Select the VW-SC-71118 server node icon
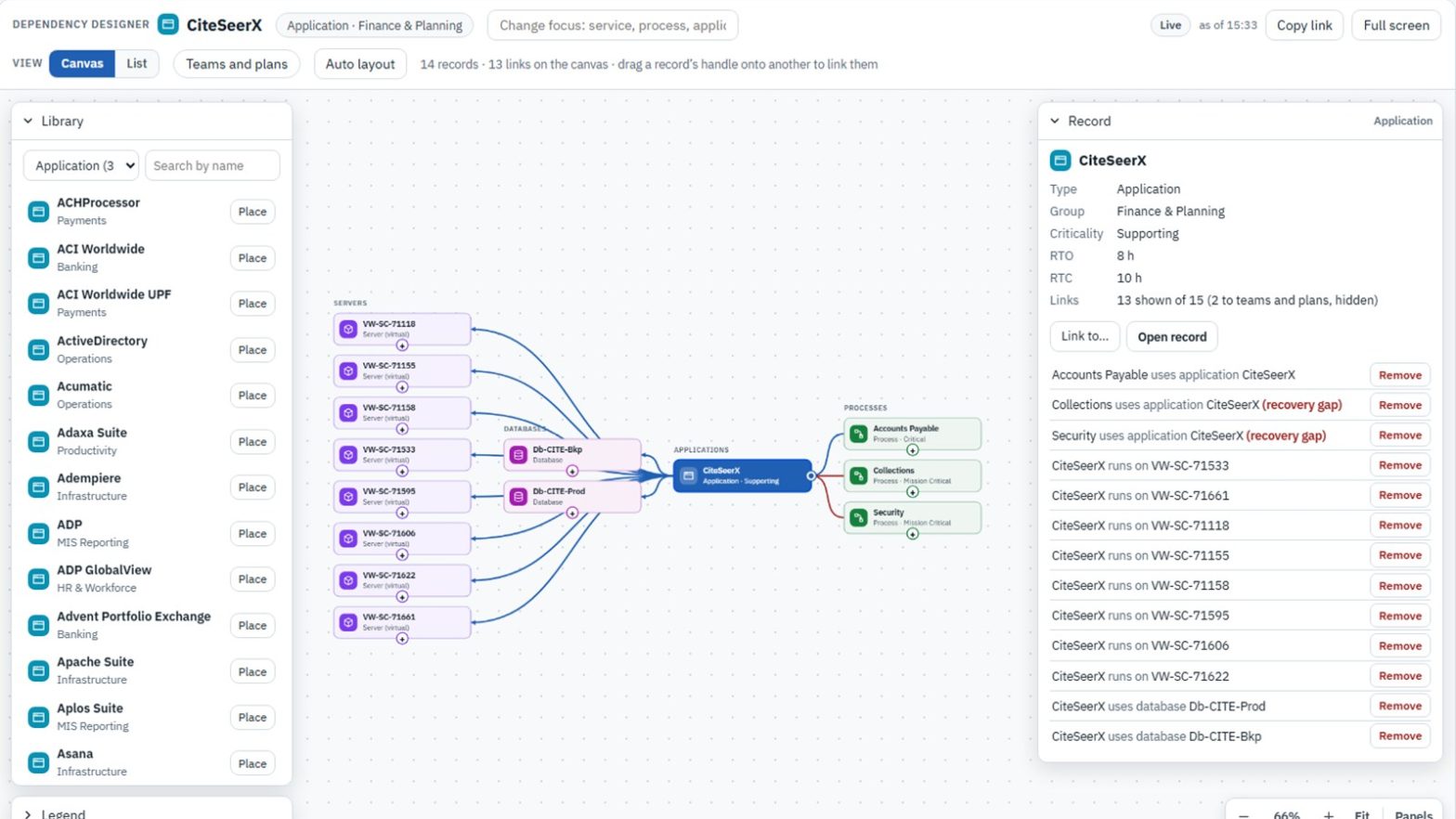Image resolution: width=1456 pixels, height=819 pixels. pyautogui.click(x=348, y=329)
